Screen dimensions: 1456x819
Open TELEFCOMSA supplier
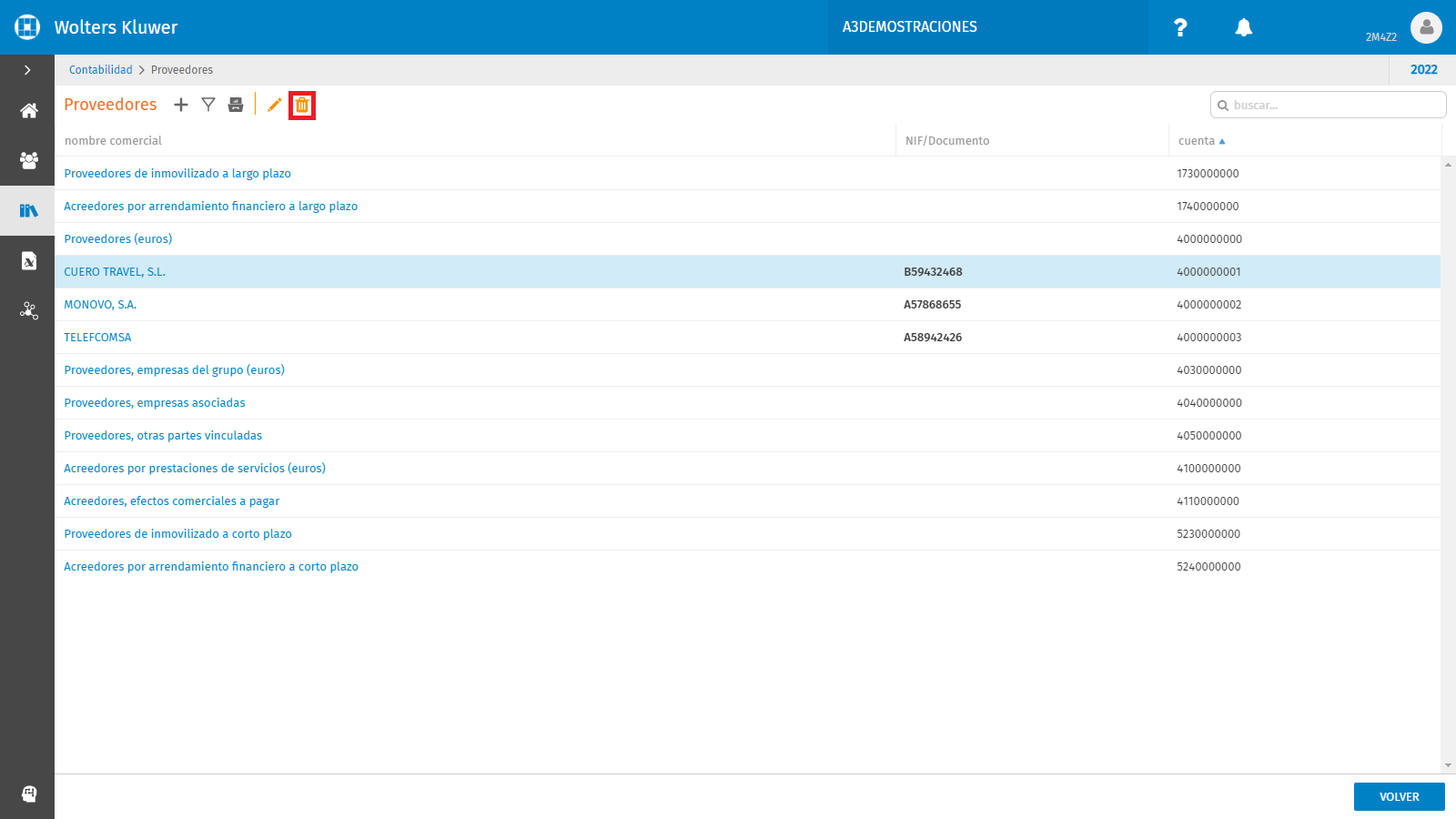[x=97, y=338]
